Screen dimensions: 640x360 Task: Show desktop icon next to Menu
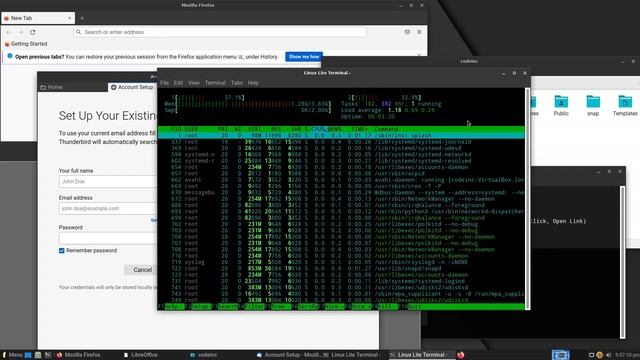tap(28, 355)
